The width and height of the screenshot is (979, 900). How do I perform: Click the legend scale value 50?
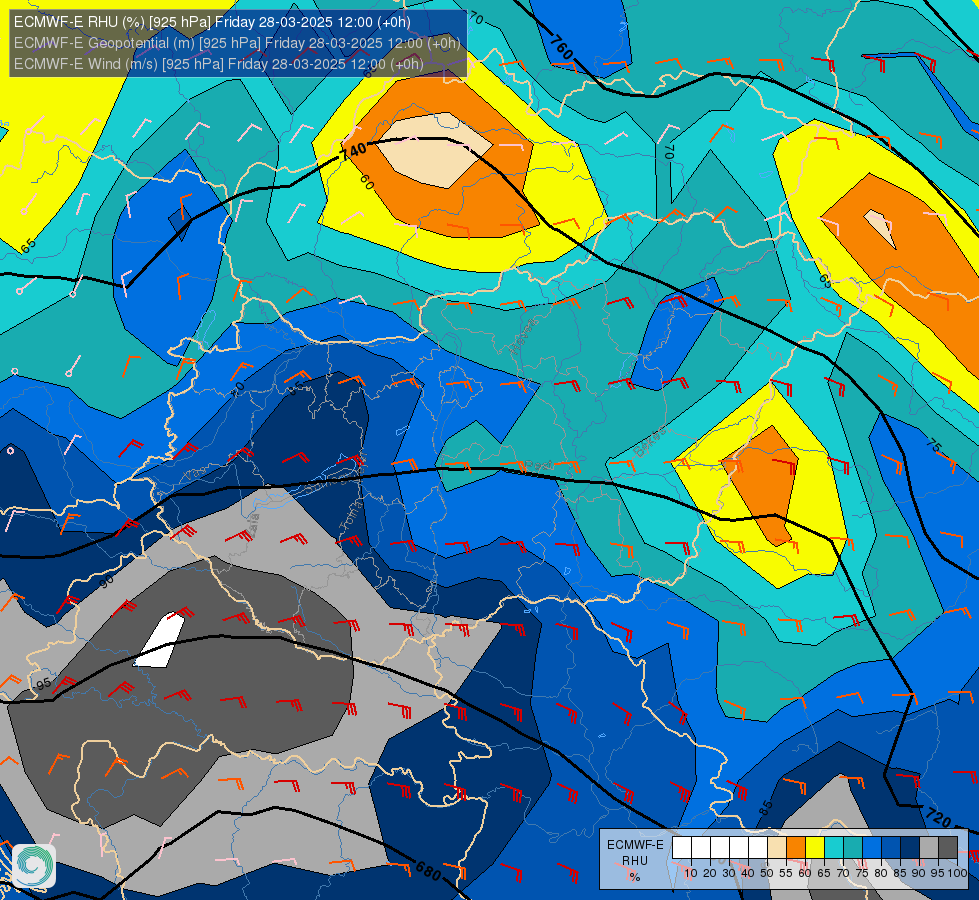click(x=767, y=873)
